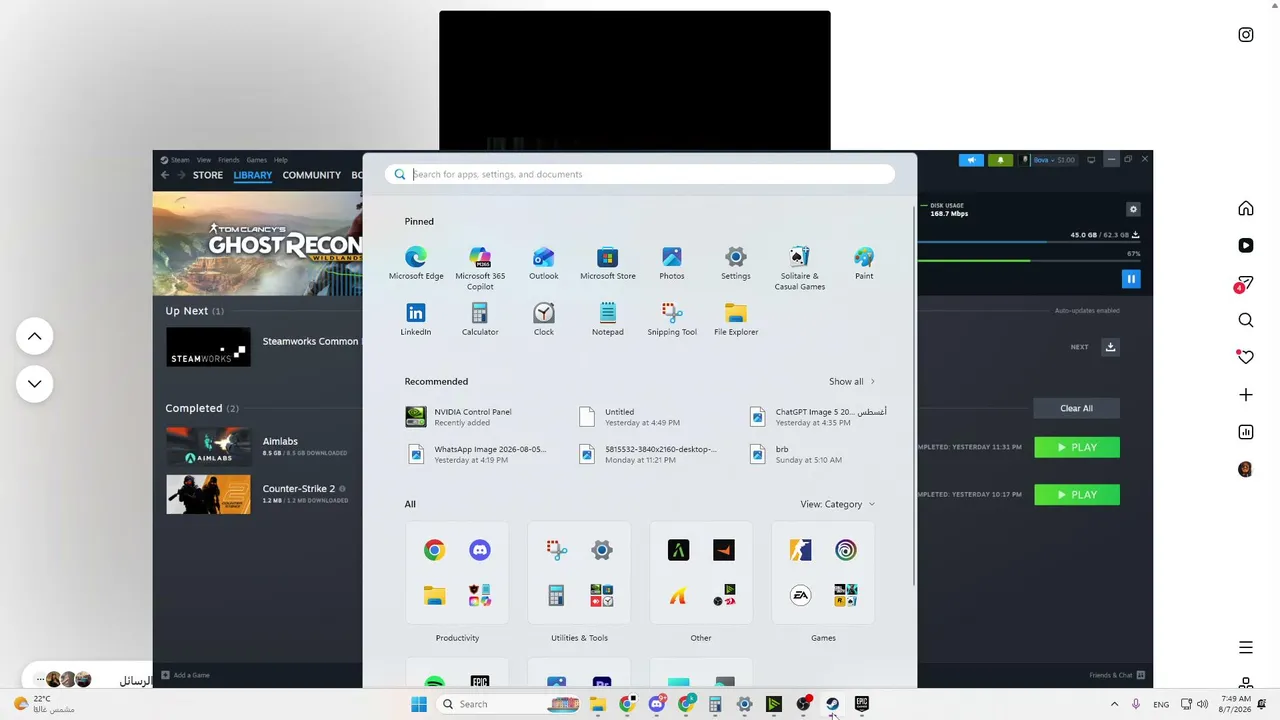Click the taskbar Search box
1280x720 pixels.
[507, 704]
